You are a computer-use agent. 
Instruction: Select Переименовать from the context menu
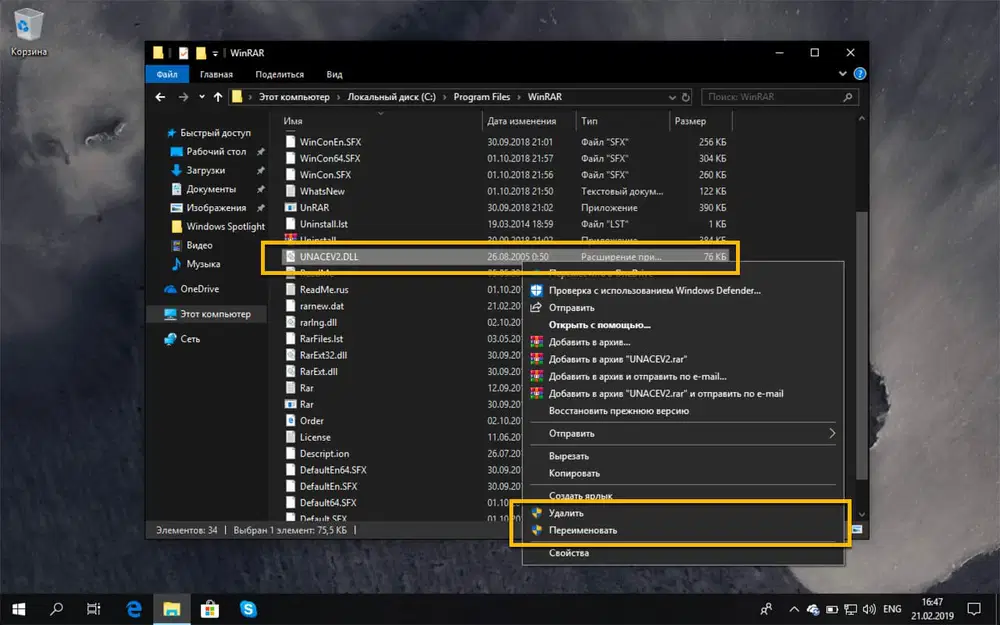[583, 530]
